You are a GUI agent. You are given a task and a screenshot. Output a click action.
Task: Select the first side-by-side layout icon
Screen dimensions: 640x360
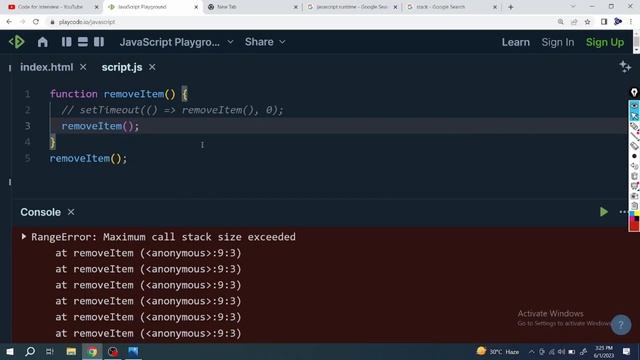(x=67, y=42)
